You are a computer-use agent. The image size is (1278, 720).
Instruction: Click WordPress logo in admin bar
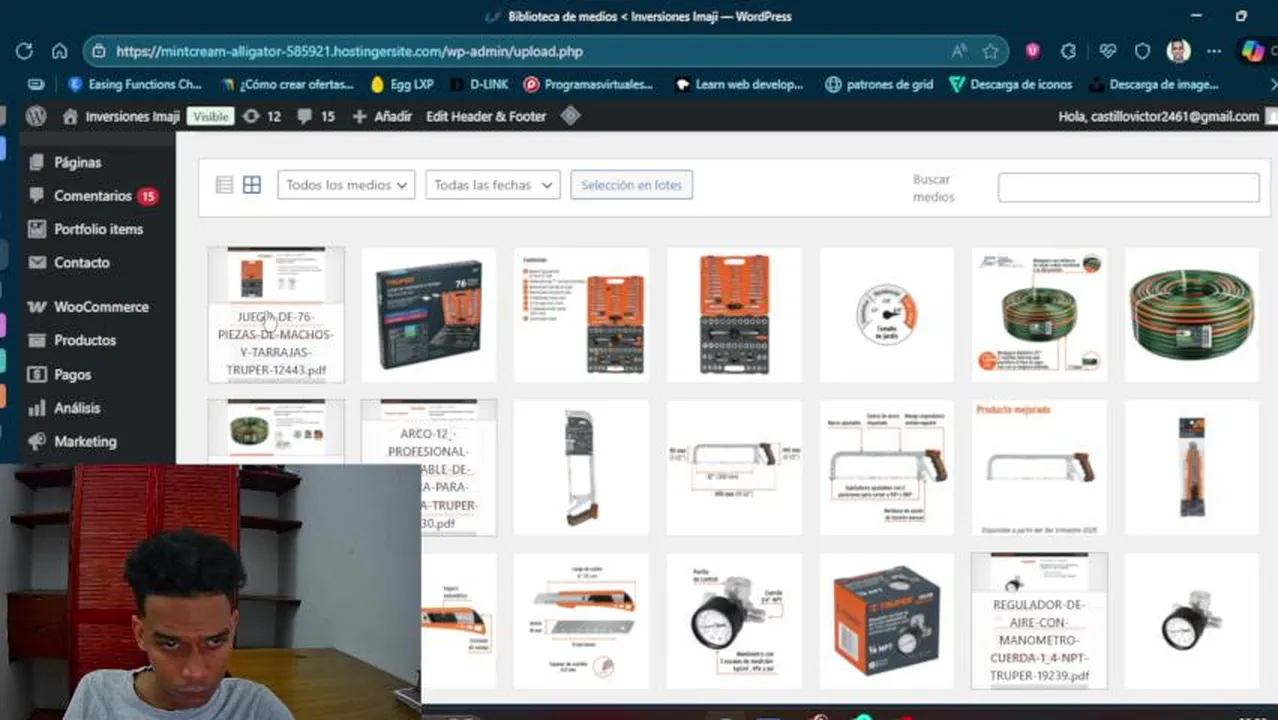[36, 116]
